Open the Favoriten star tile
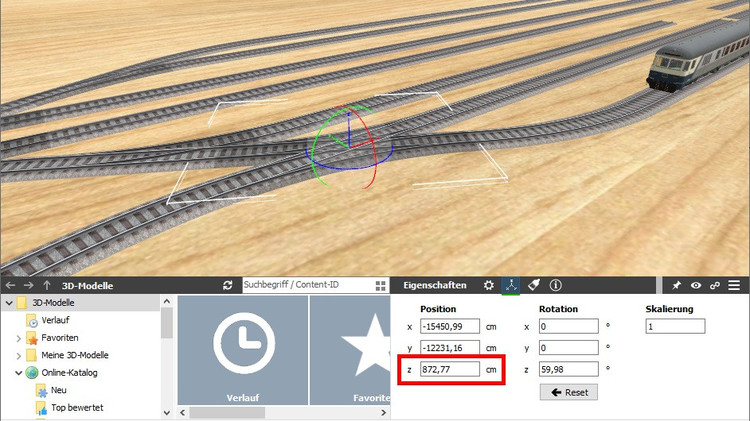Viewport: 750px width, 421px height. coord(350,350)
